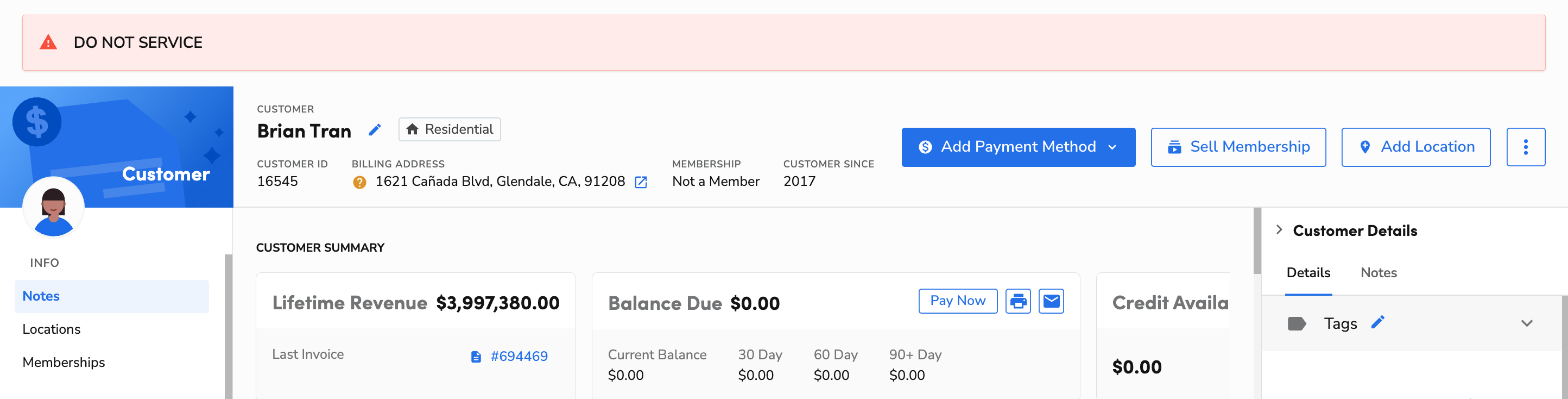Go to Memberships in the sidebar
Viewport: 1568px width, 399px height.
pos(64,363)
